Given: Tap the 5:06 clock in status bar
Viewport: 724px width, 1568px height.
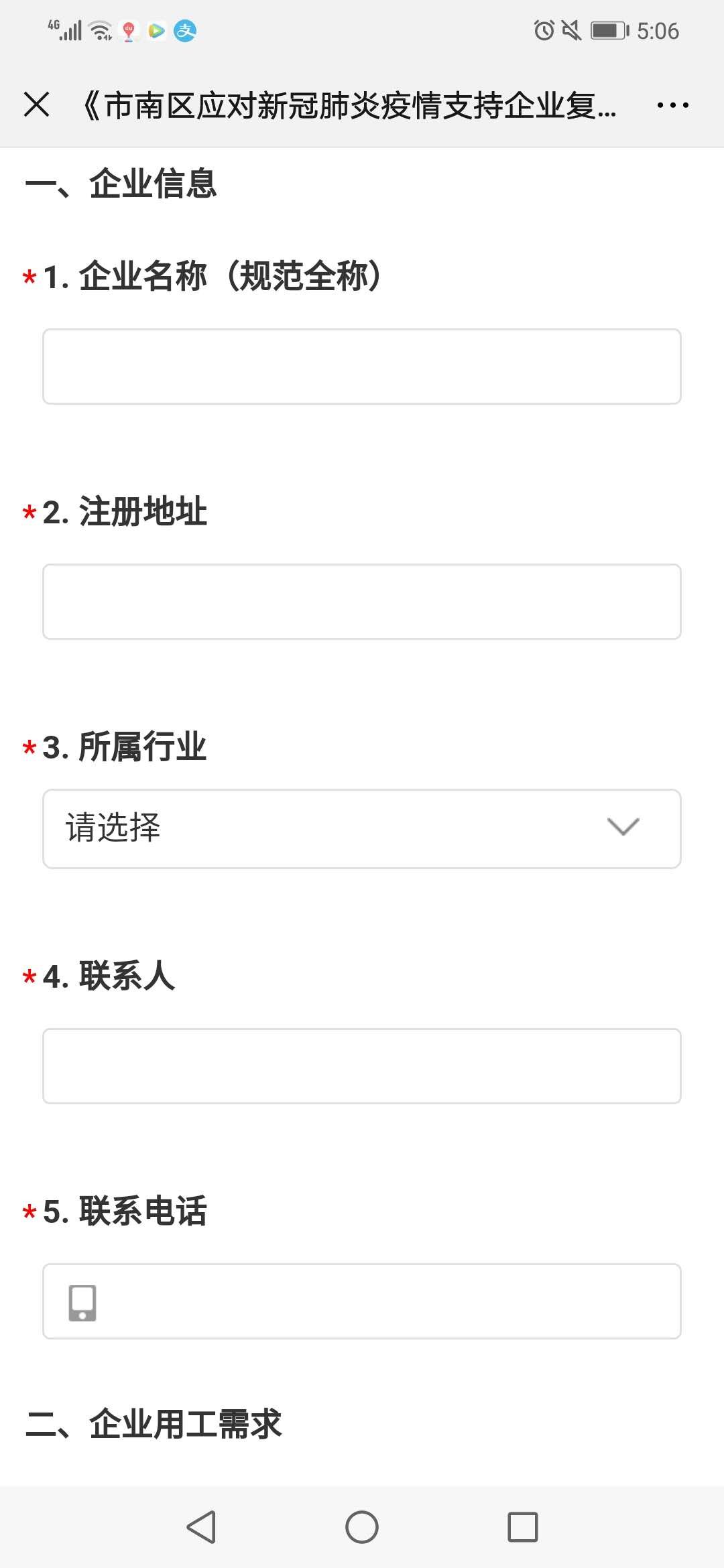Looking at the screenshot, I should pos(658,31).
